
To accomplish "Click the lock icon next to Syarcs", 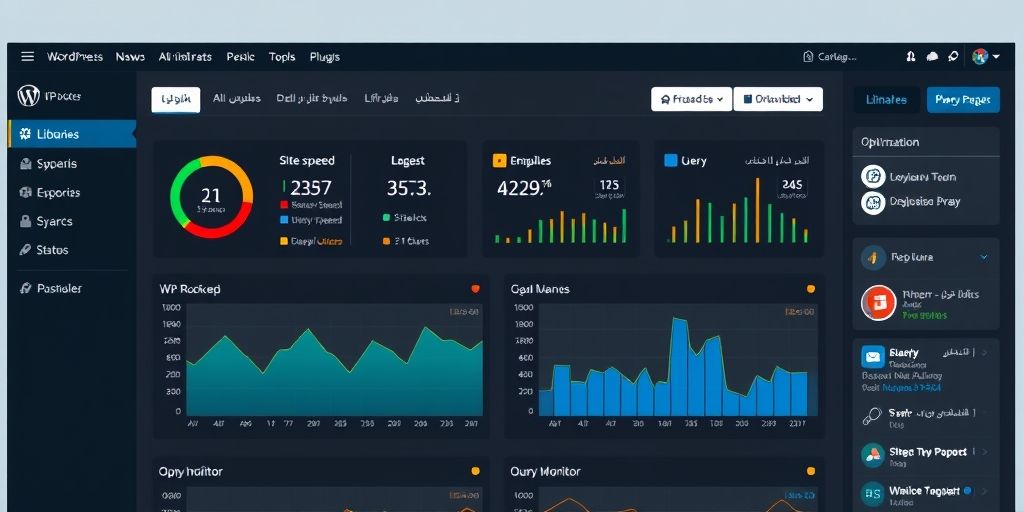I will (x=24, y=221).
